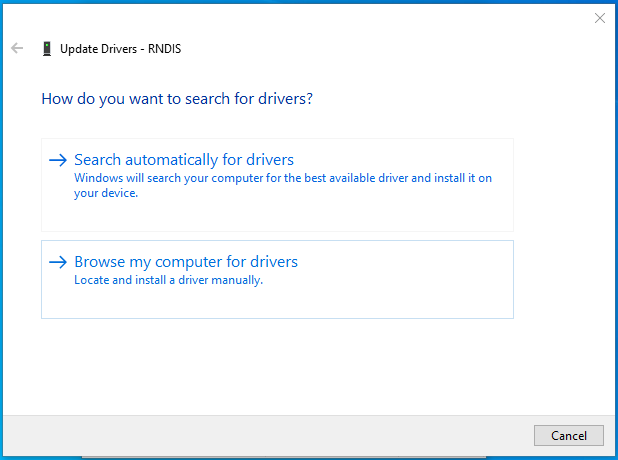Choose Search automatically for drivers

pyautogui.click(x=277, y=185)
